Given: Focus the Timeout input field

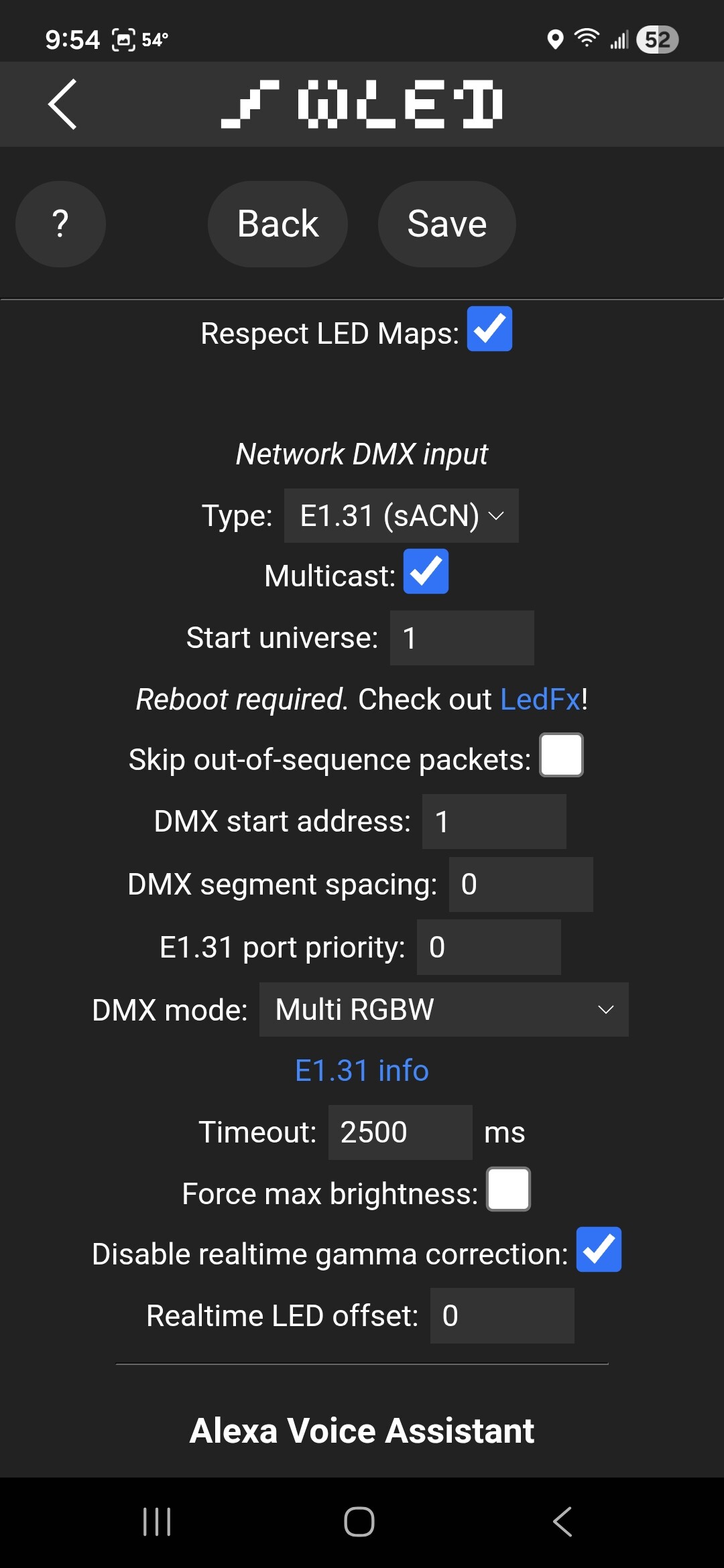Looking at the screenshot, I should (x=400, y=1132).
